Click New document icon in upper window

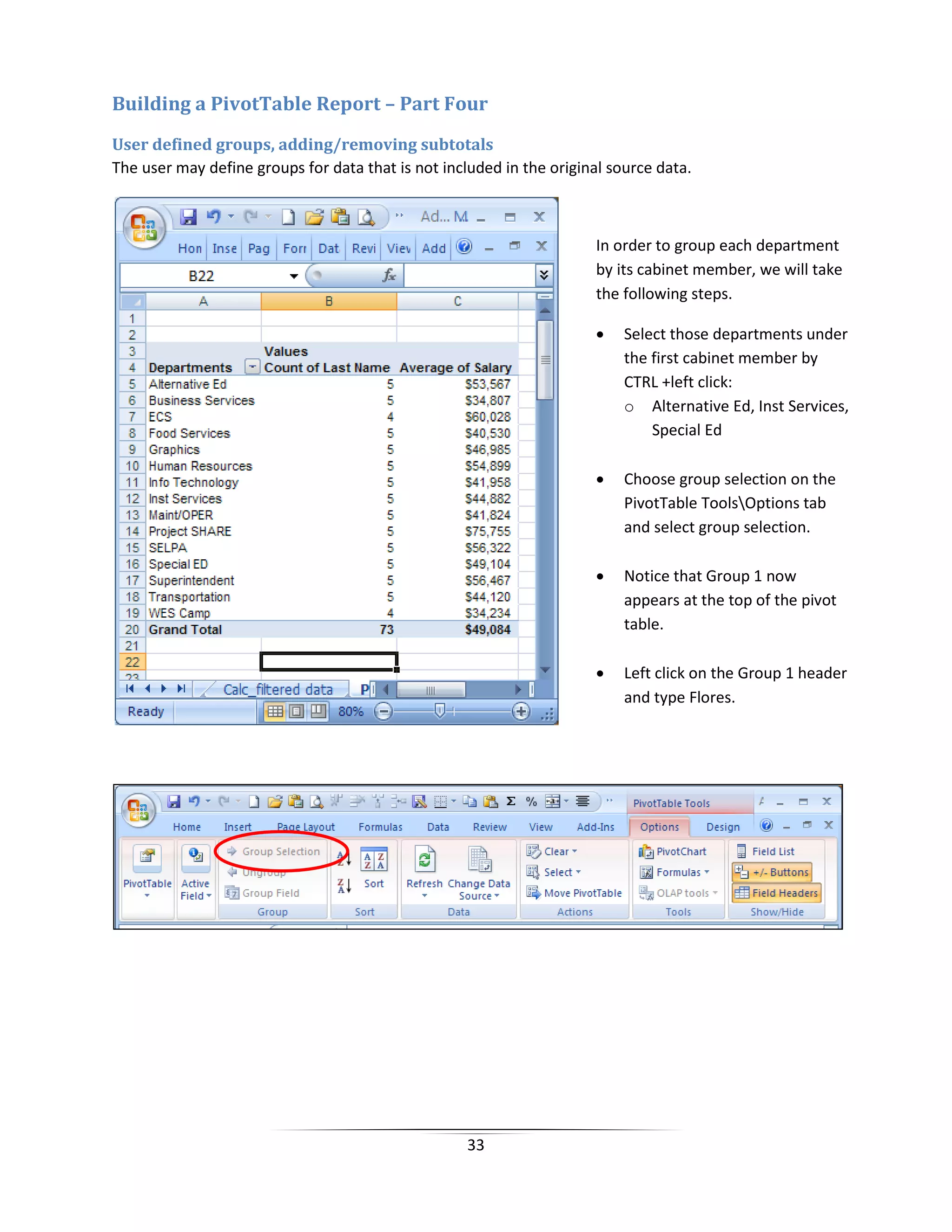(288, 217)
